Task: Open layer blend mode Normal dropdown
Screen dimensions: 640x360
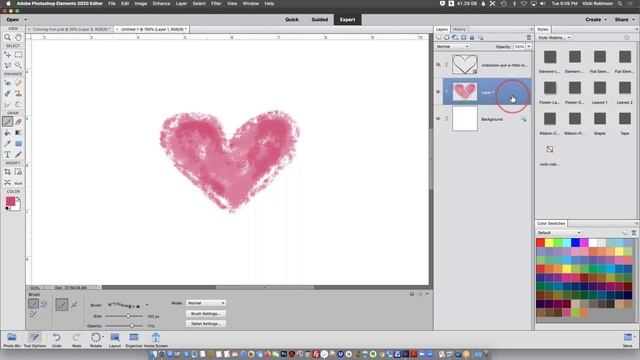Action: 452,47
